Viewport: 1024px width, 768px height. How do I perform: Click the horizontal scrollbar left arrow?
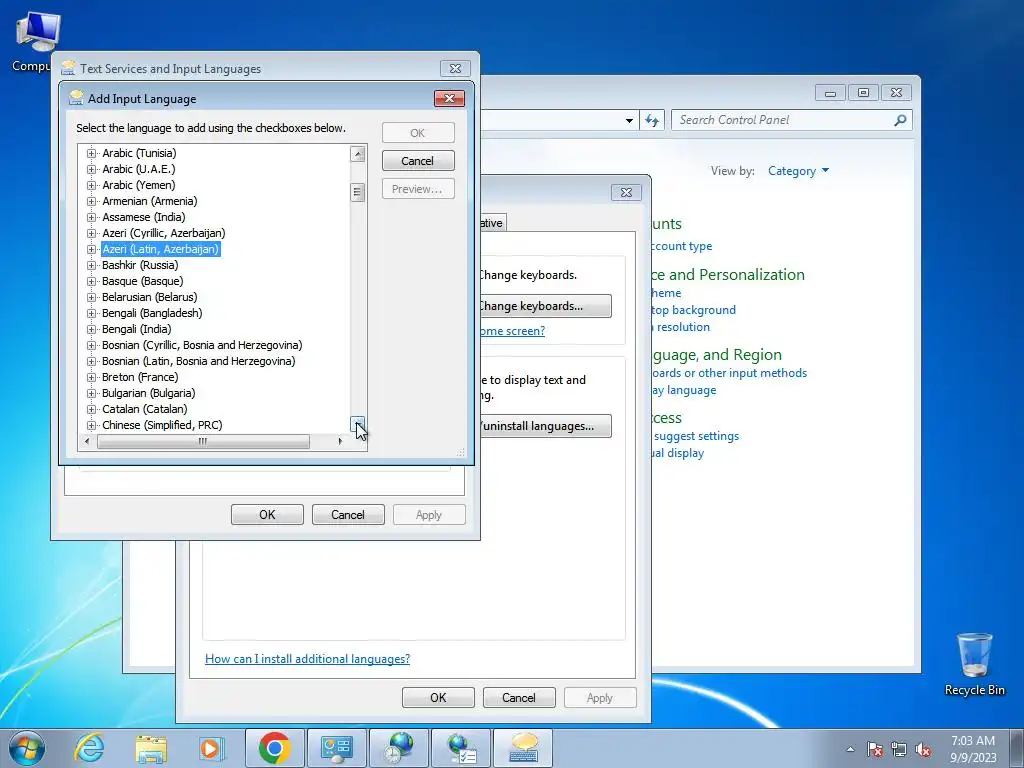[x=88, y=441]
